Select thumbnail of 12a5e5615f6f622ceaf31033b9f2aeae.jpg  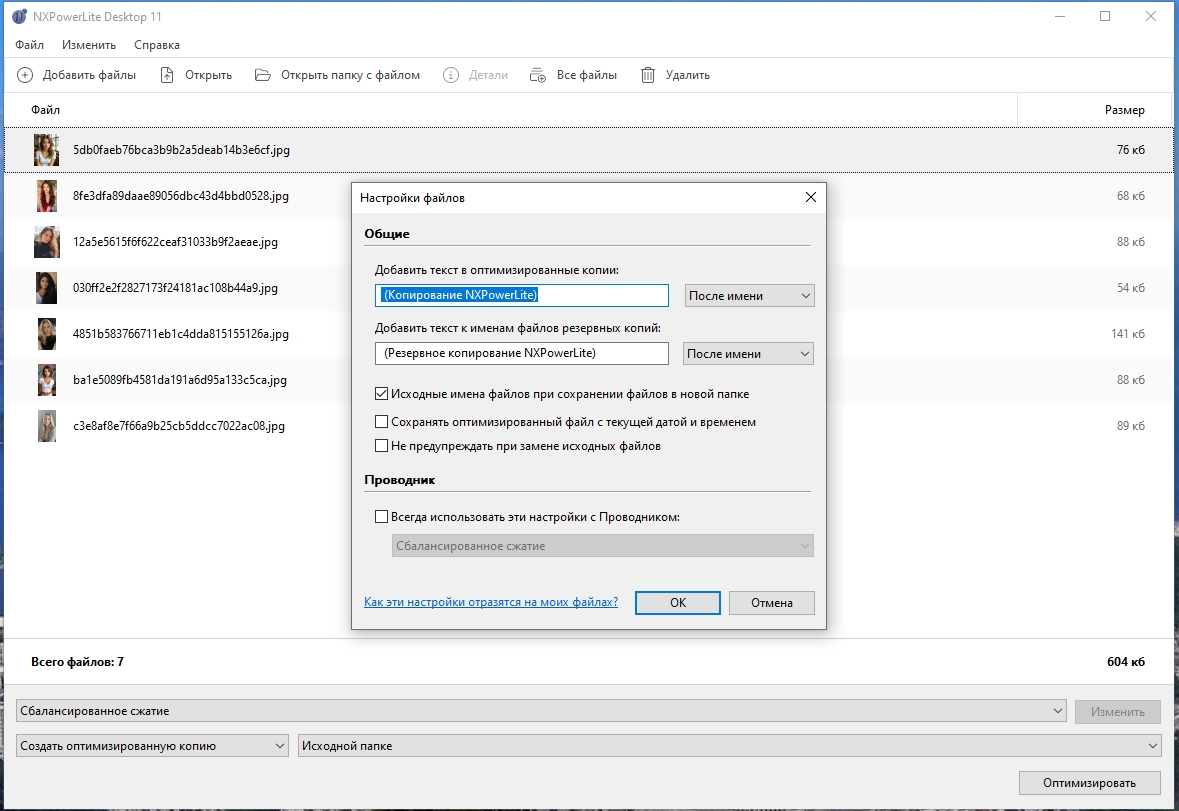pos(47,242)
